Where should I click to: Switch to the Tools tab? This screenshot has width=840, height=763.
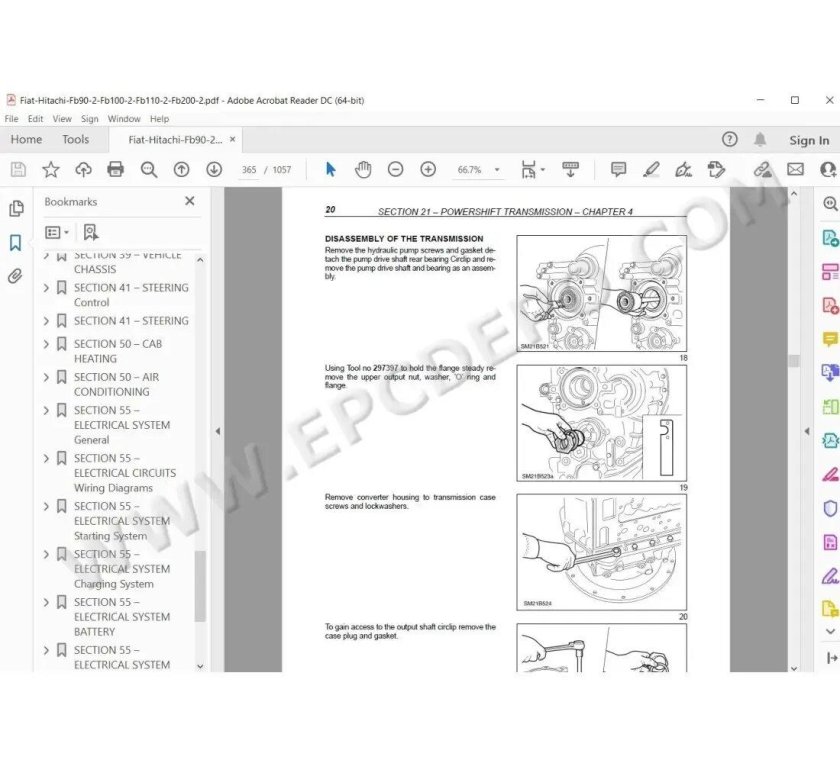75,140
